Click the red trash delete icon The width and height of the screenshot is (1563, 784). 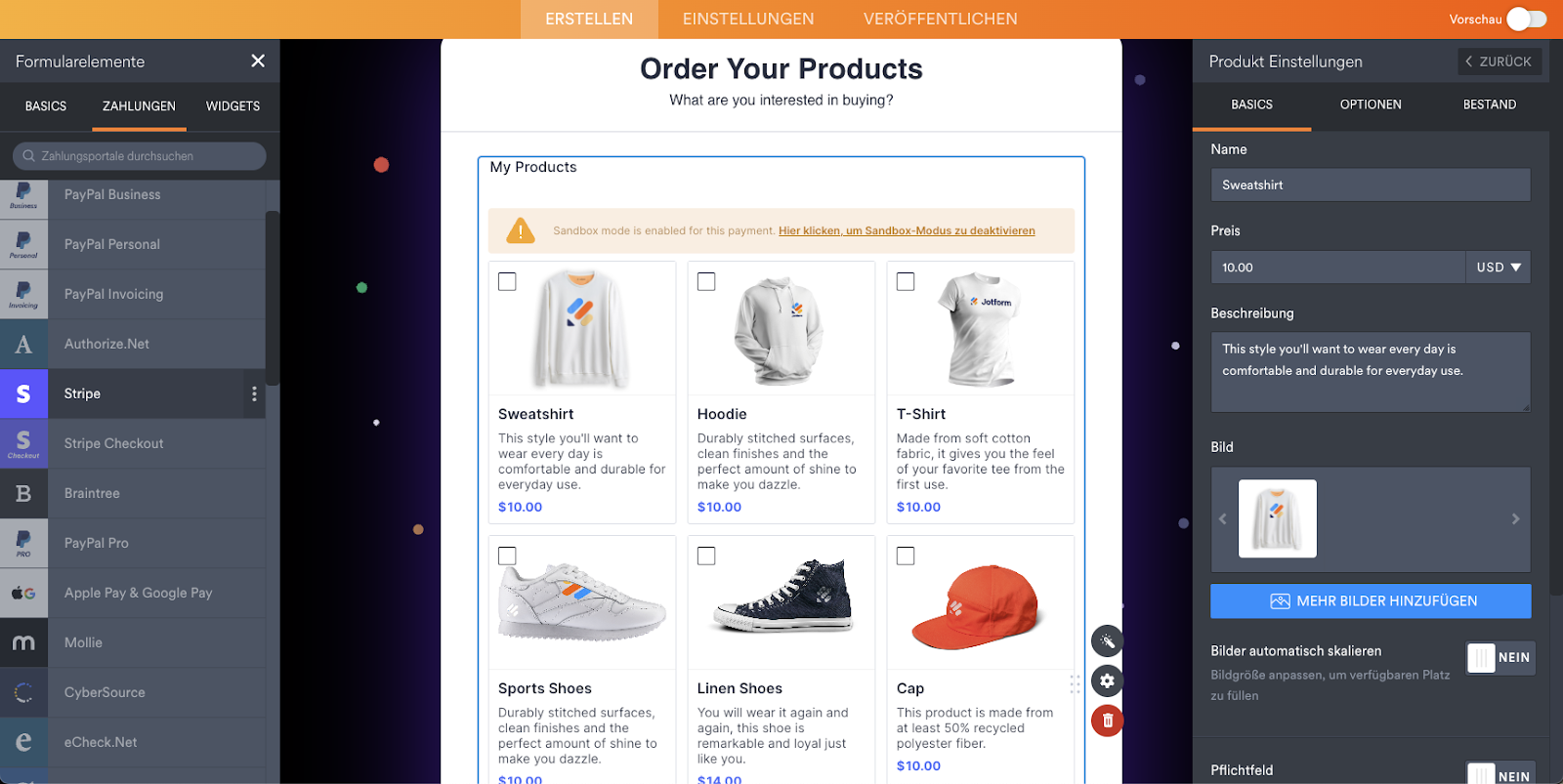(1107, 721)
